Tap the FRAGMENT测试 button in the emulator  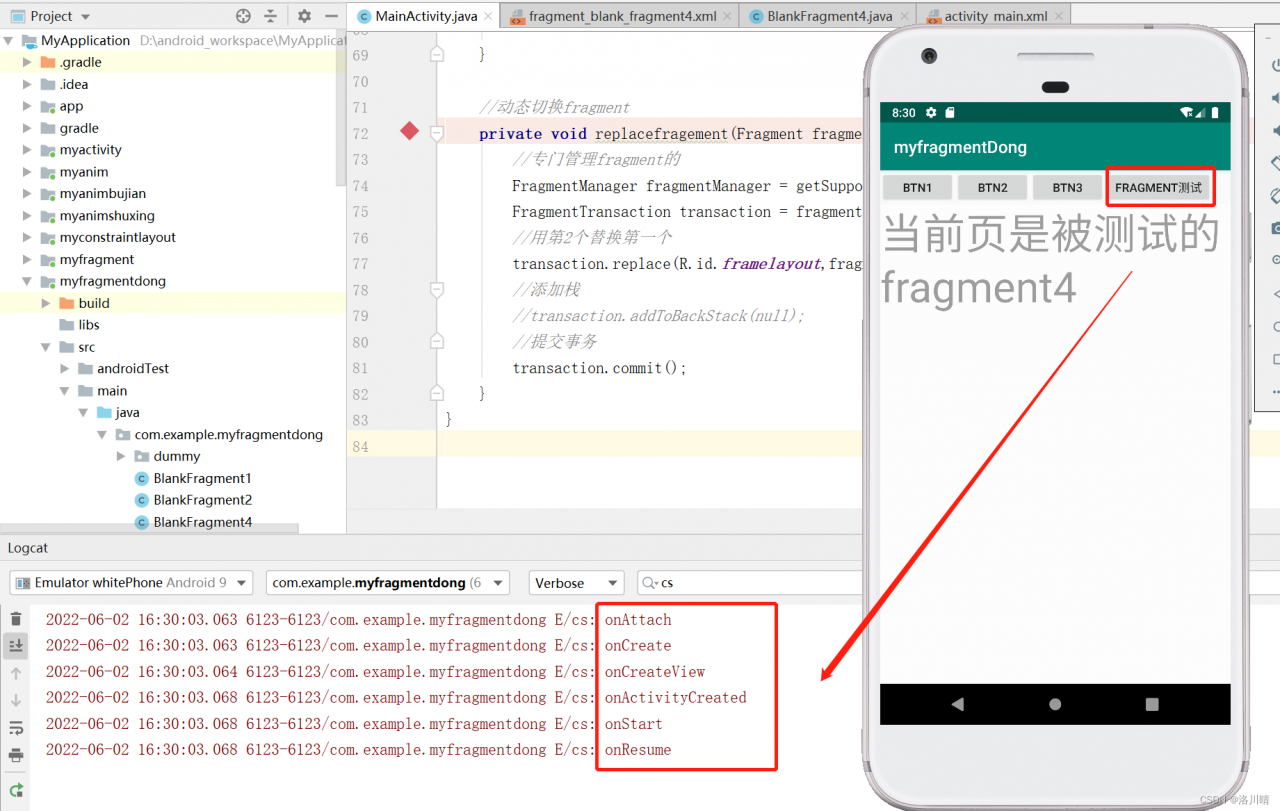[x=1159, y=187]
